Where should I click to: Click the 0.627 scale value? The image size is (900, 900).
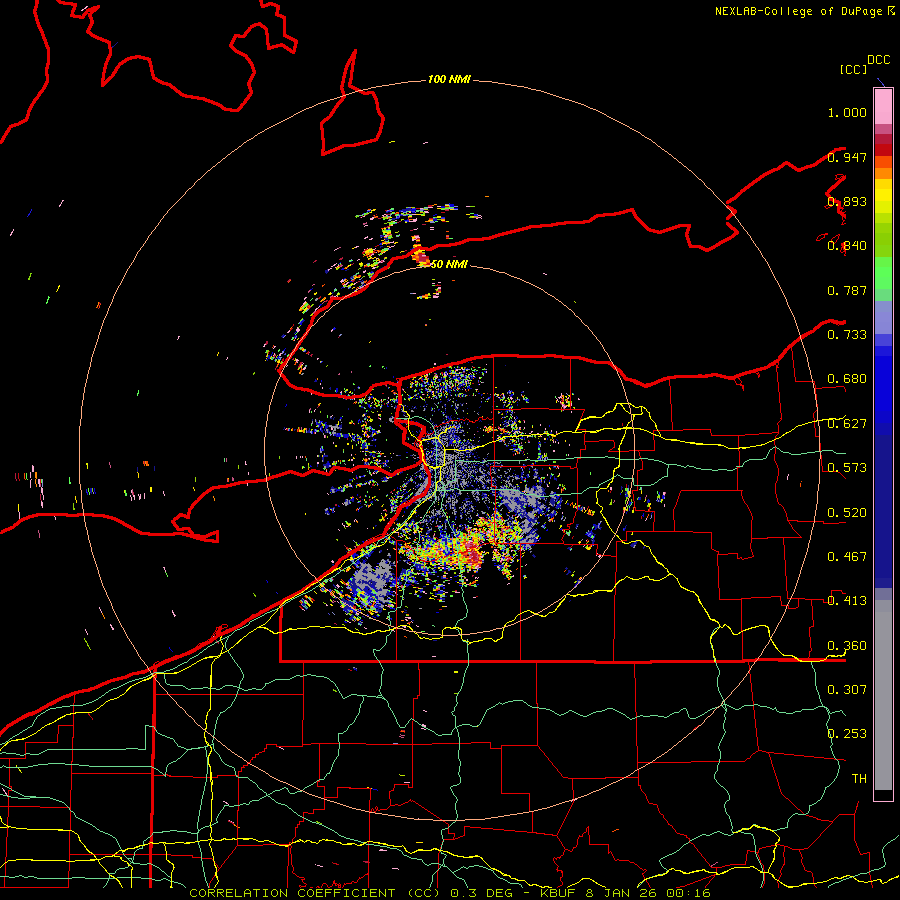(x=847, y=424)
